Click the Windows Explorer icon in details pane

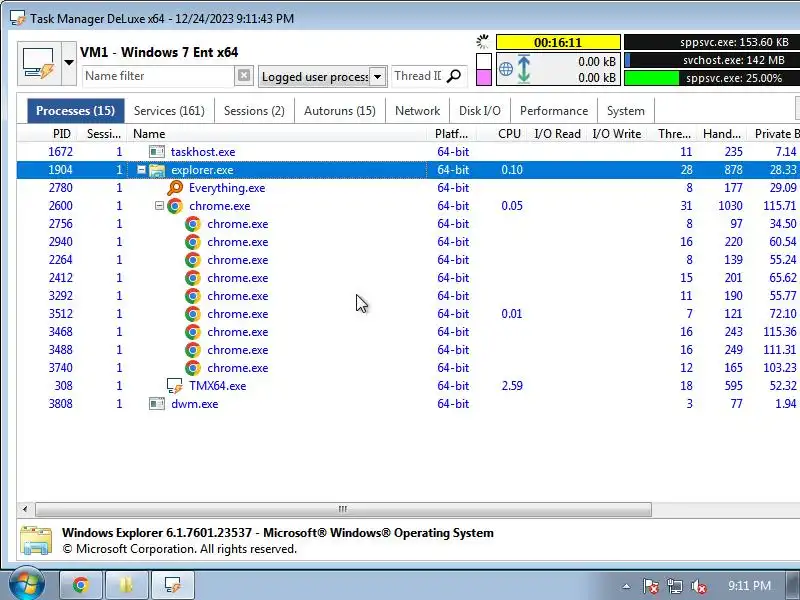(36, 540)
